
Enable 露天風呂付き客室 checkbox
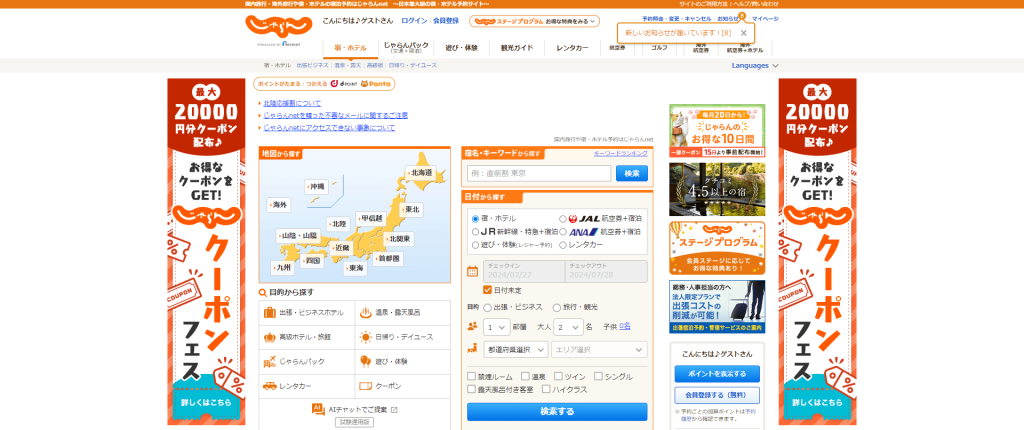(472, 389)
